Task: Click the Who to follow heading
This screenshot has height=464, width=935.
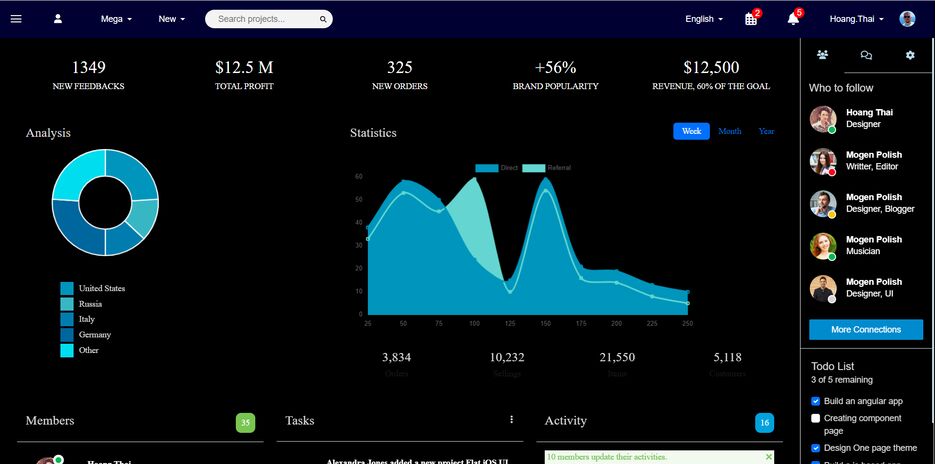Action: tap(841, 88)
